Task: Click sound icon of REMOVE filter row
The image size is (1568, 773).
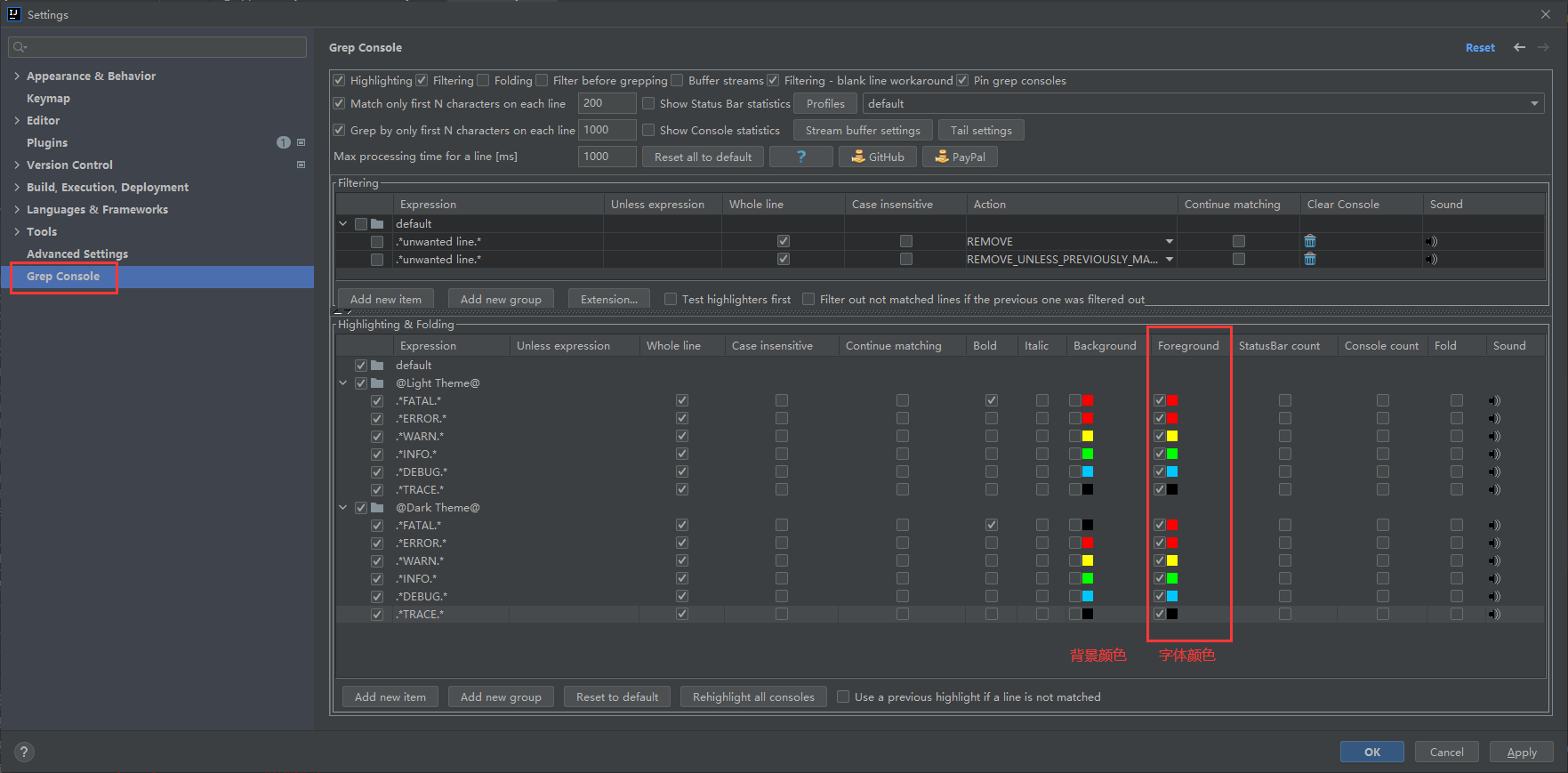Action: click(x=1431, y=242)
